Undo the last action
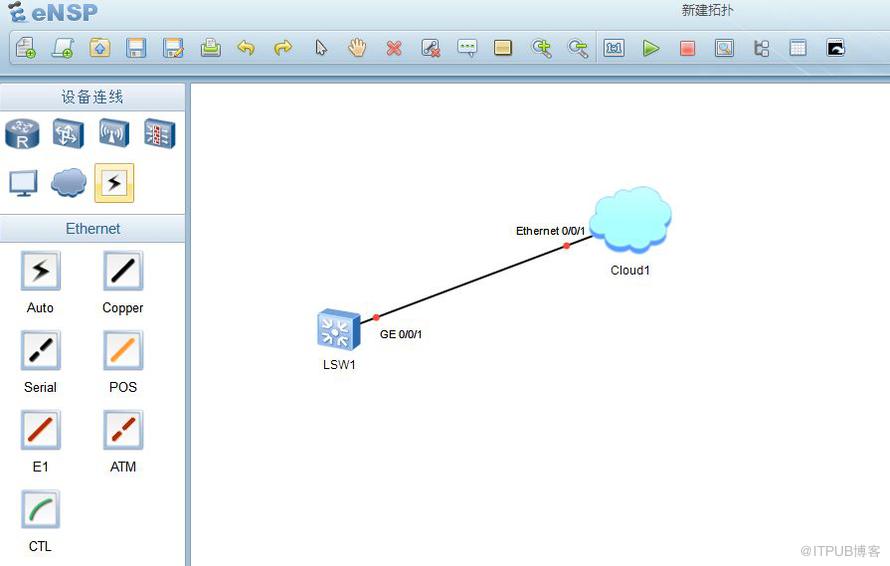 point(246,48)
